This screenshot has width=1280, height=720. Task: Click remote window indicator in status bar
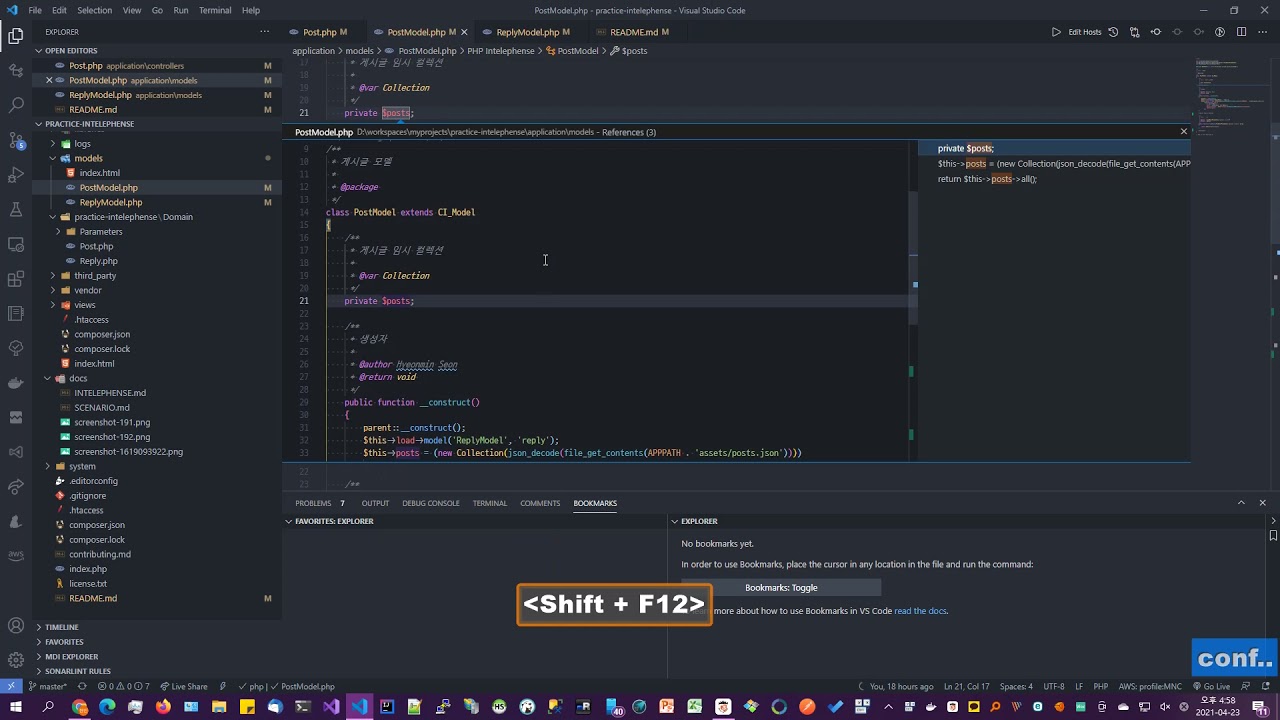click(11, 686)
